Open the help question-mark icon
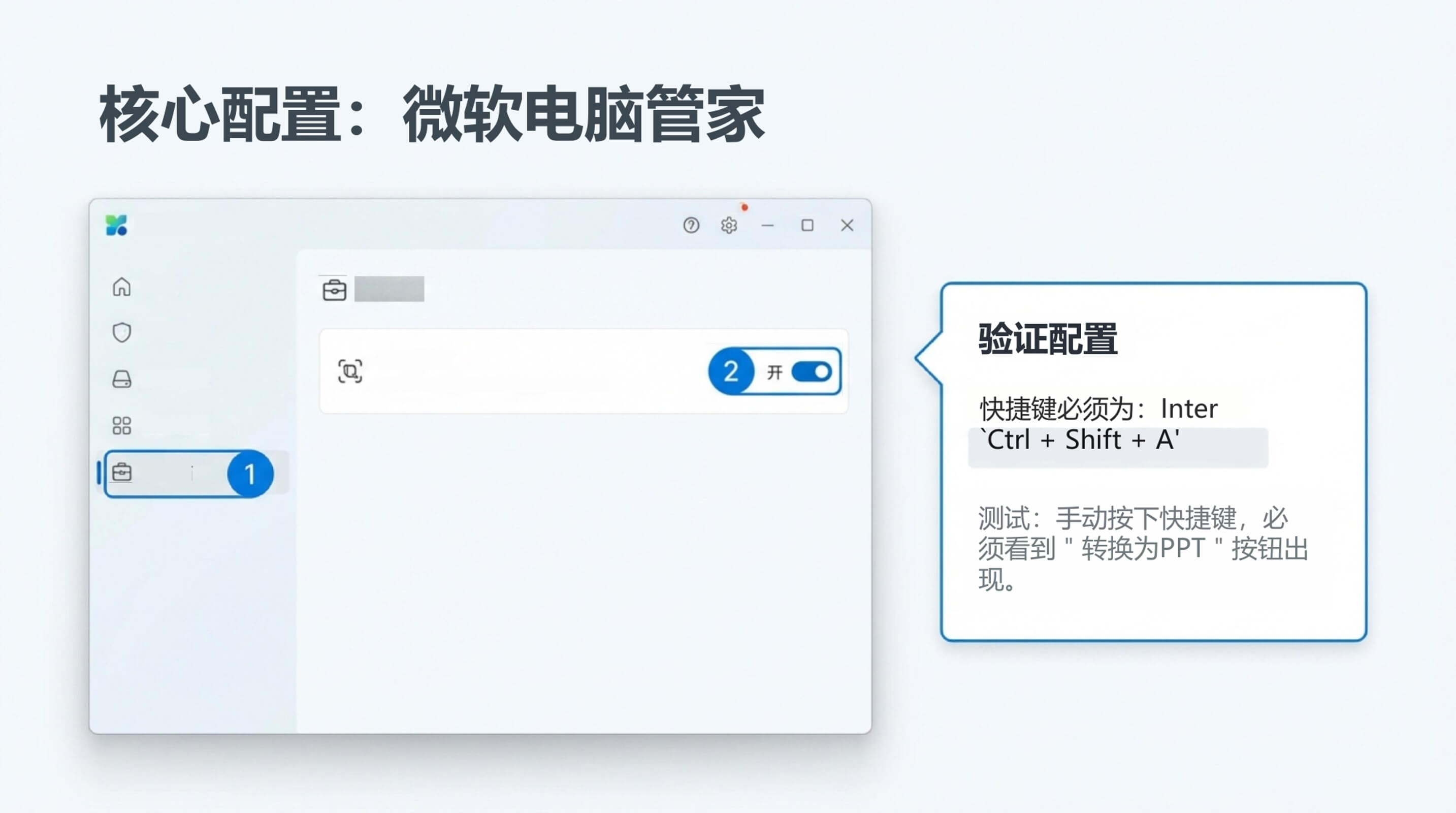 [x=691, y=225]
